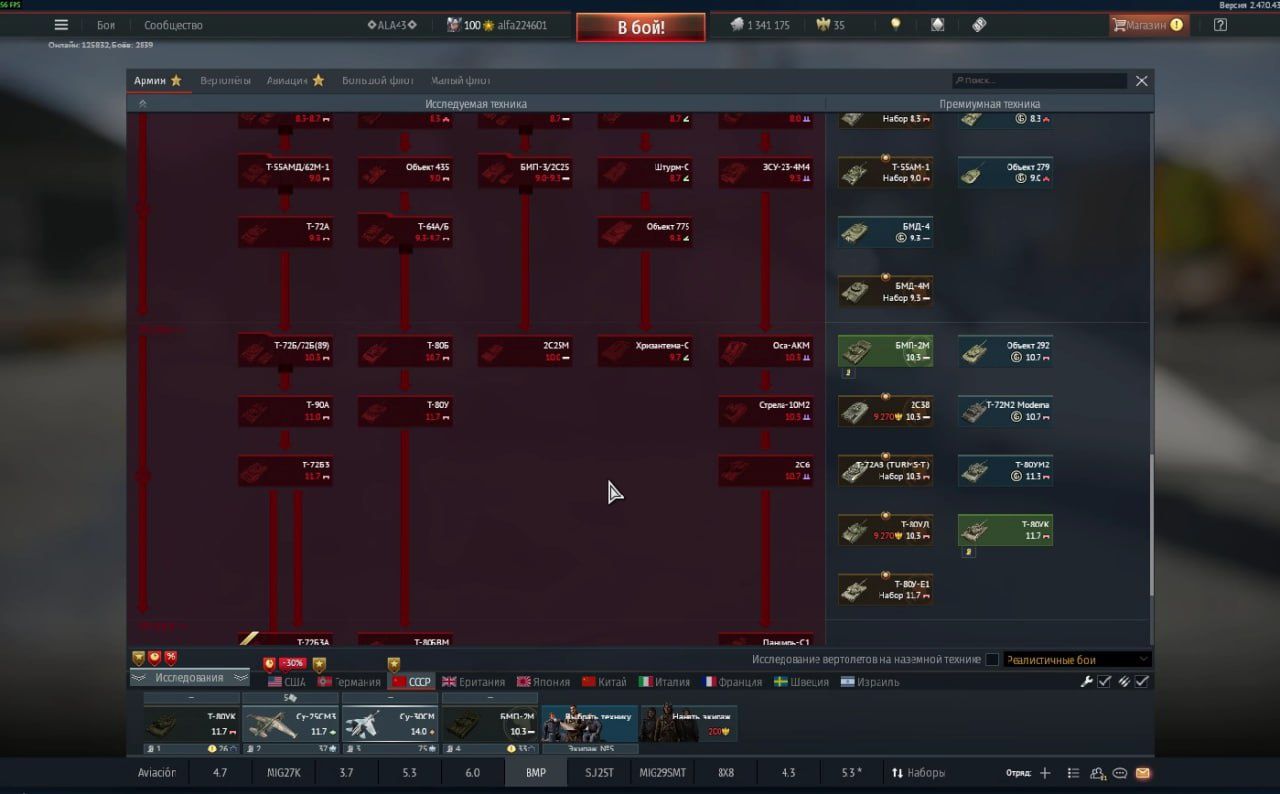Image resolution: width=1280 pixels, height=794 pixels.
Task: Open the Сообщество menu
Action: (x=173, y=25)
